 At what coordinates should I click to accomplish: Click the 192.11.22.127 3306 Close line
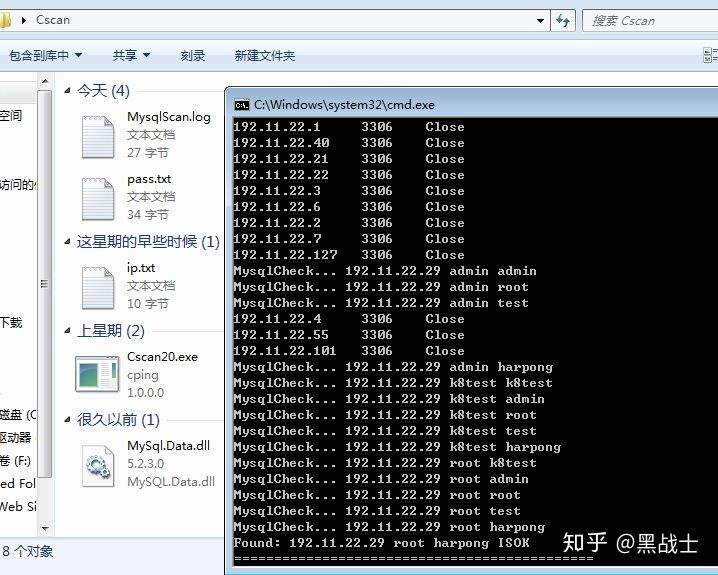349,255
